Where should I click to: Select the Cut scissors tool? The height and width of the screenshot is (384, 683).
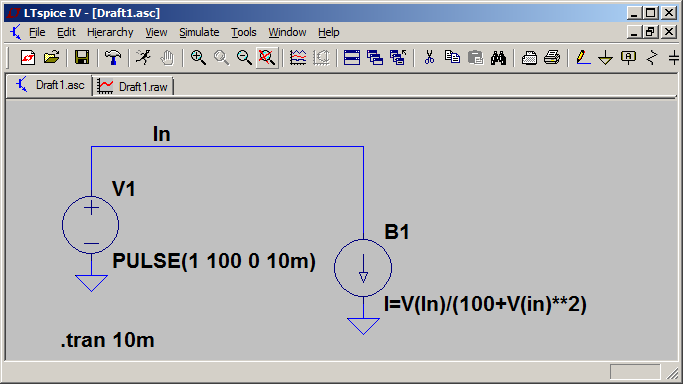coord(429,57)
